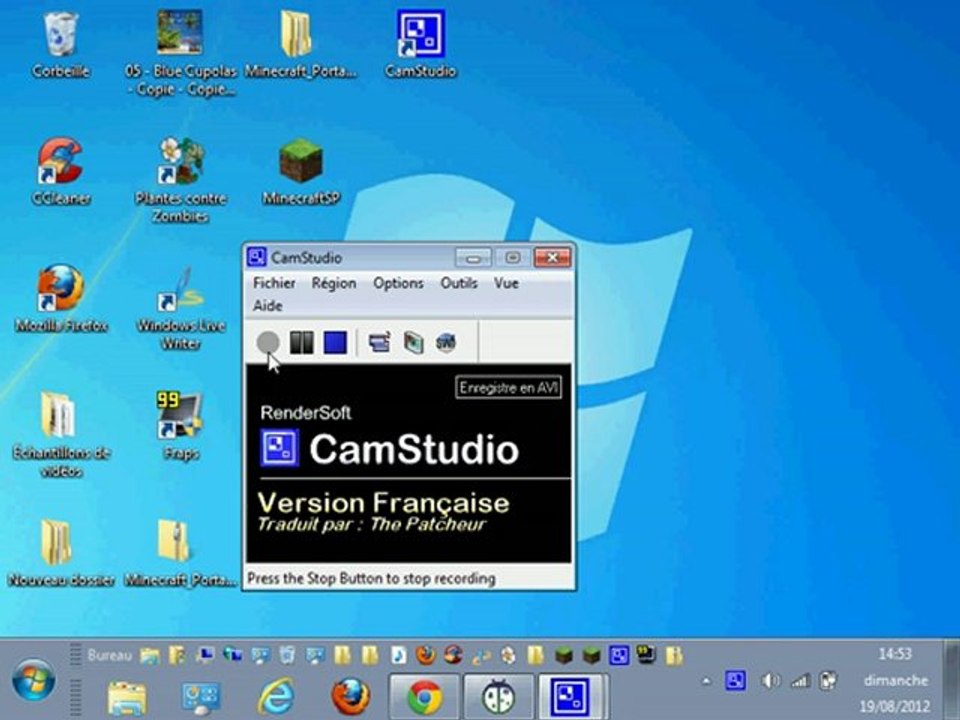
Task: Open Windows Explorer from the taskbar
Action: click(127, 697)
